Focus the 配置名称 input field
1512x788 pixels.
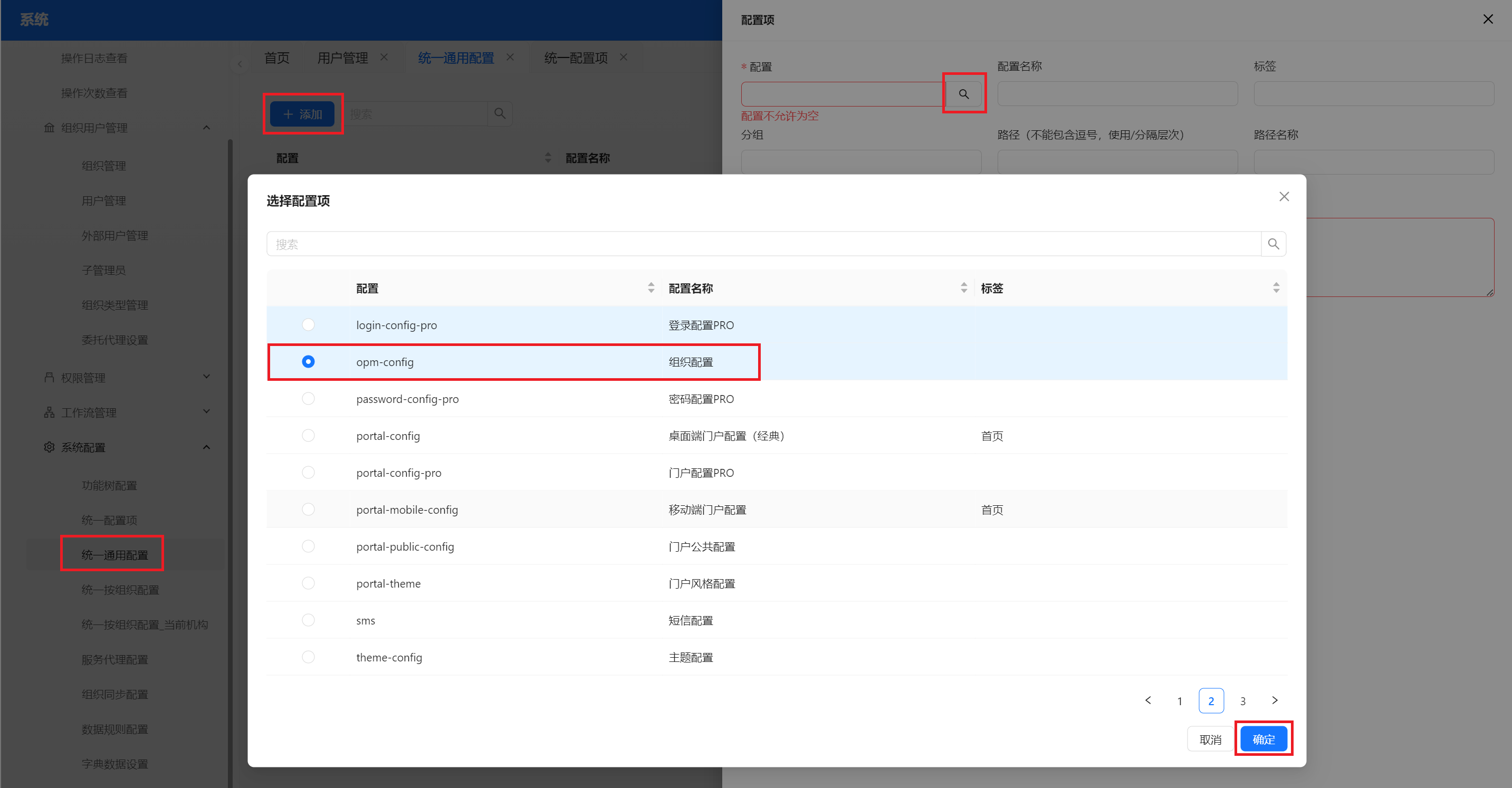point(1117,94)
